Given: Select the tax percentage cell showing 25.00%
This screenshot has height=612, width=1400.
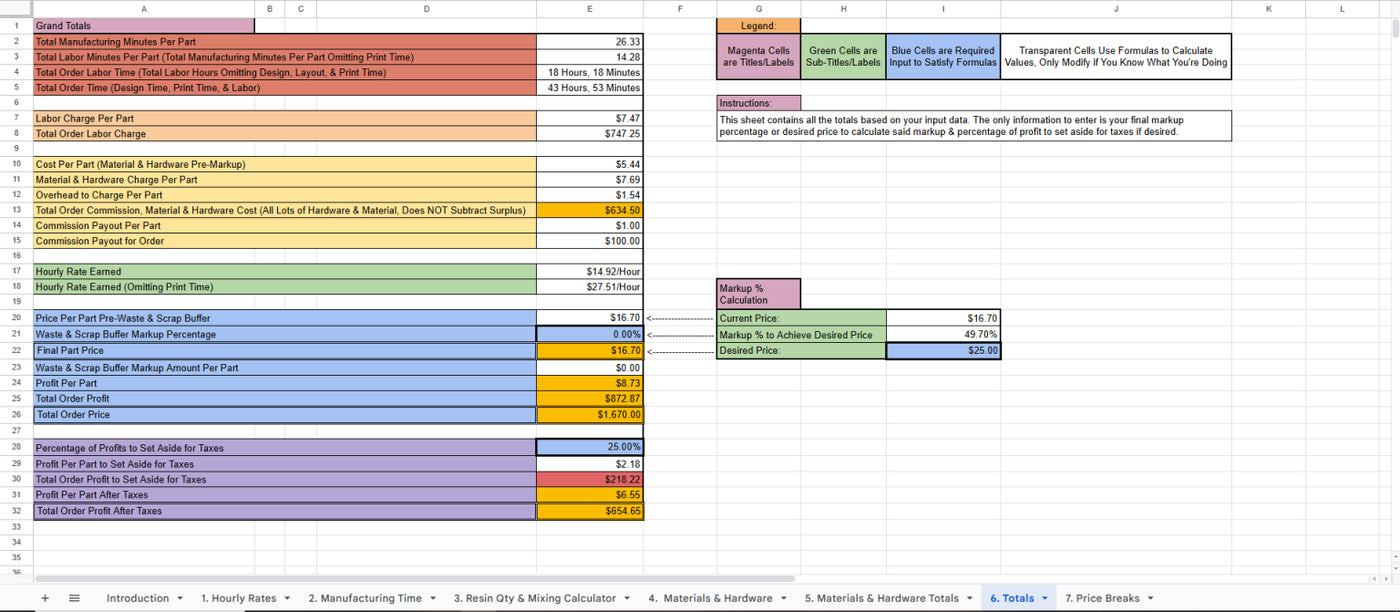Looking at the screenshot, I should pyautogui.click(x=589, y=447).
